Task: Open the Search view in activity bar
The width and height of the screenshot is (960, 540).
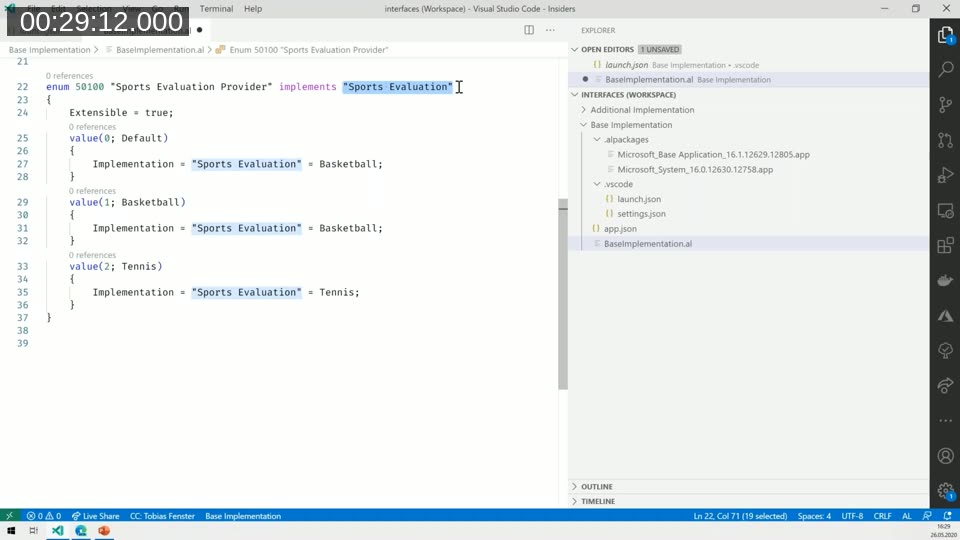Action: click(x=945, y=69)
